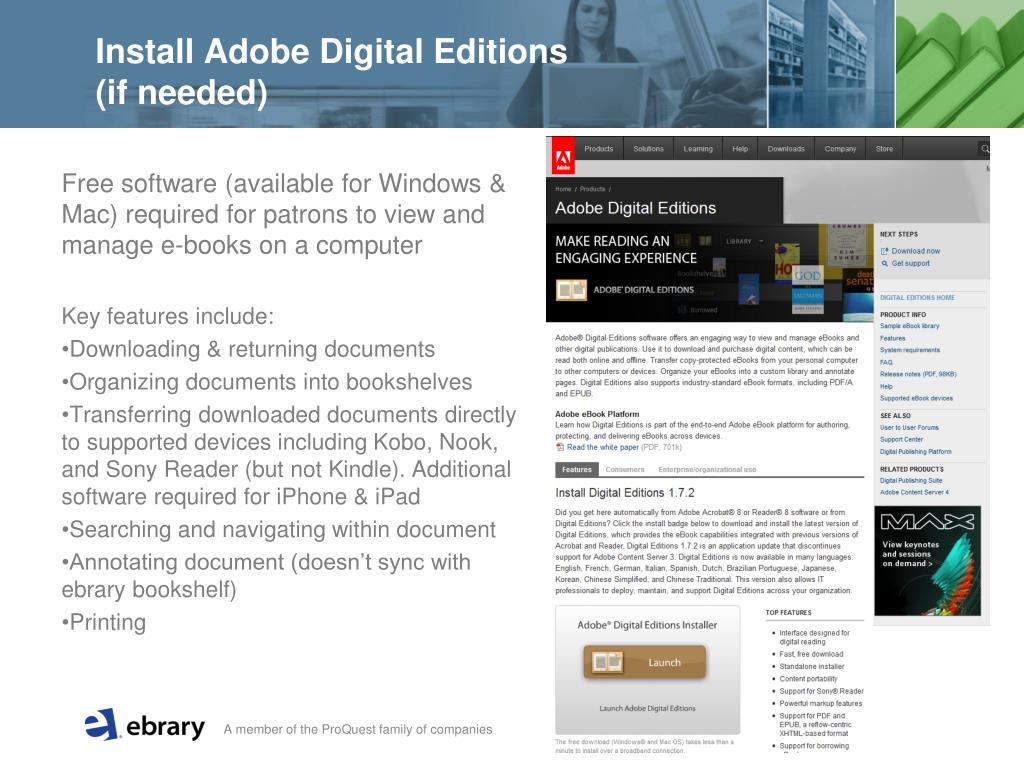This screenshot has height=768, width=1024.
Task: Click the book icon on the Launch button
Action: click(x=607, y=663)
